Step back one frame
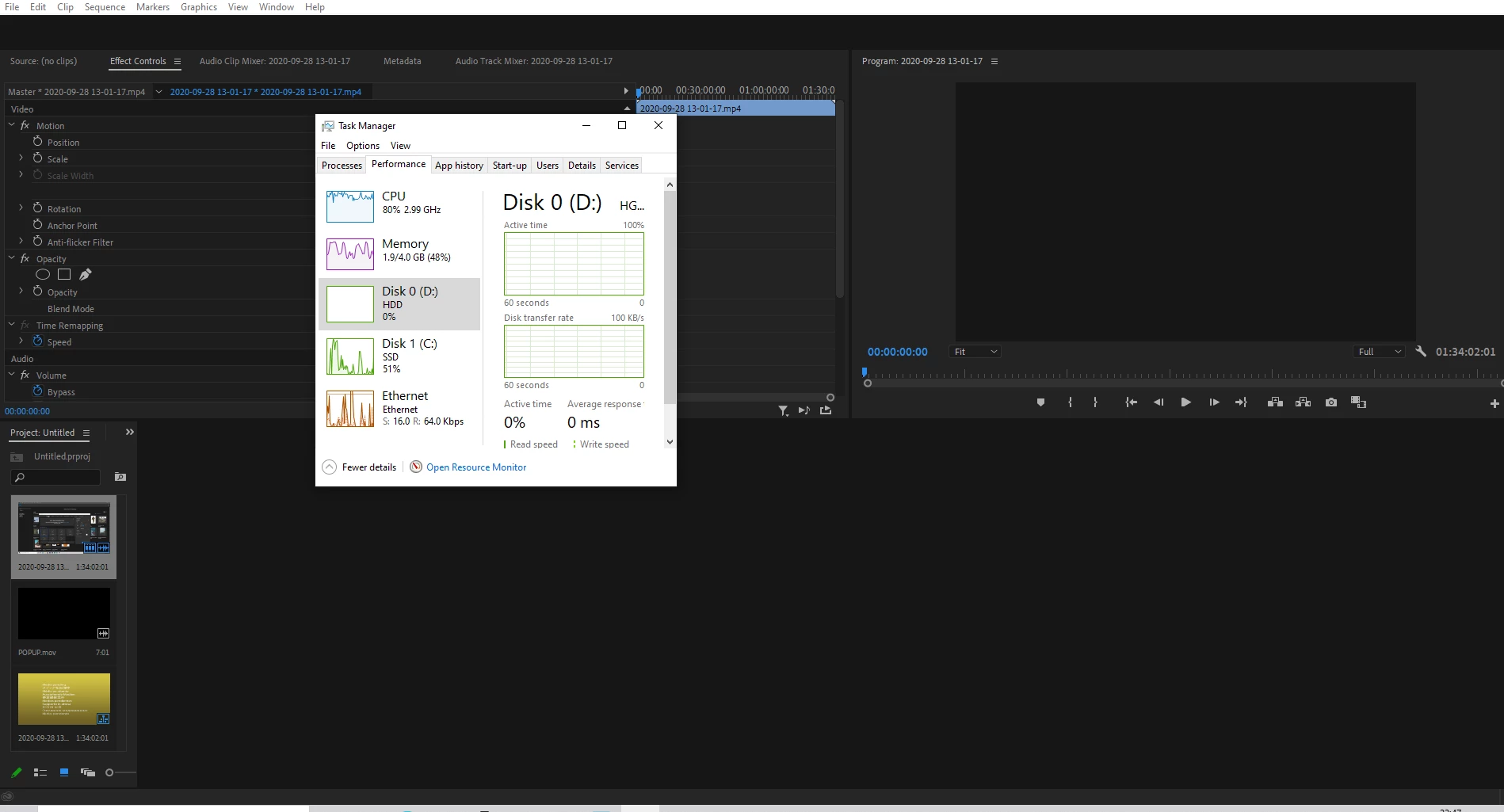Screen dimensions: 1504x812 1159,402
